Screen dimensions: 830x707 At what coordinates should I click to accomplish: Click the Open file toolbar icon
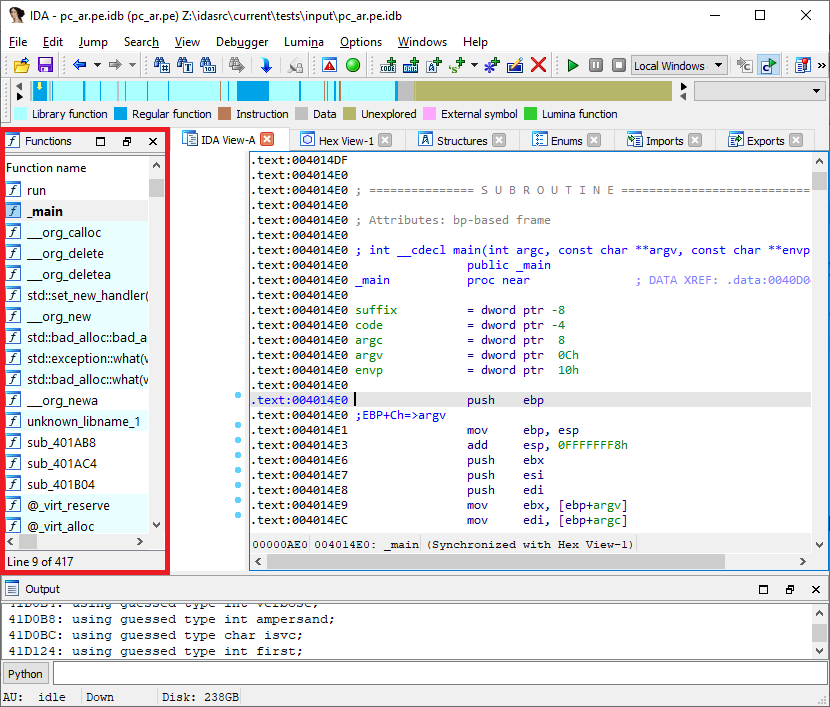(x=22, y=65)
